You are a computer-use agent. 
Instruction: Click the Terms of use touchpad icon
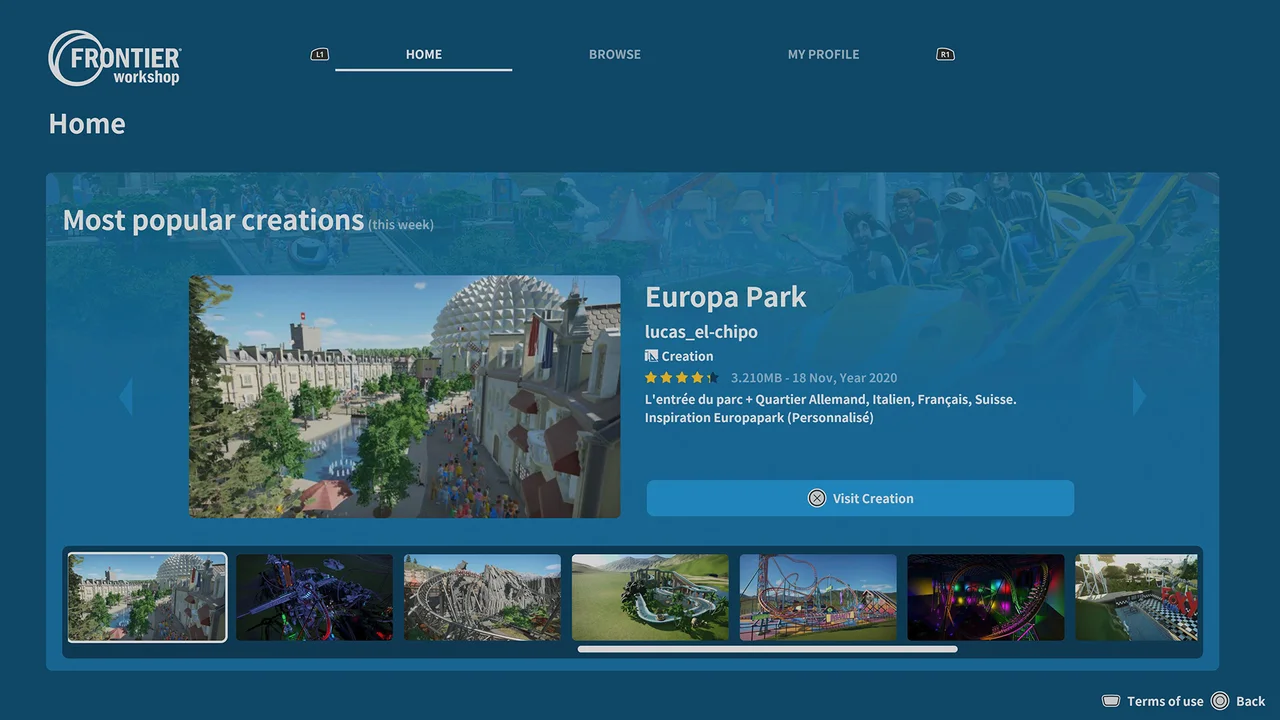1111,701
